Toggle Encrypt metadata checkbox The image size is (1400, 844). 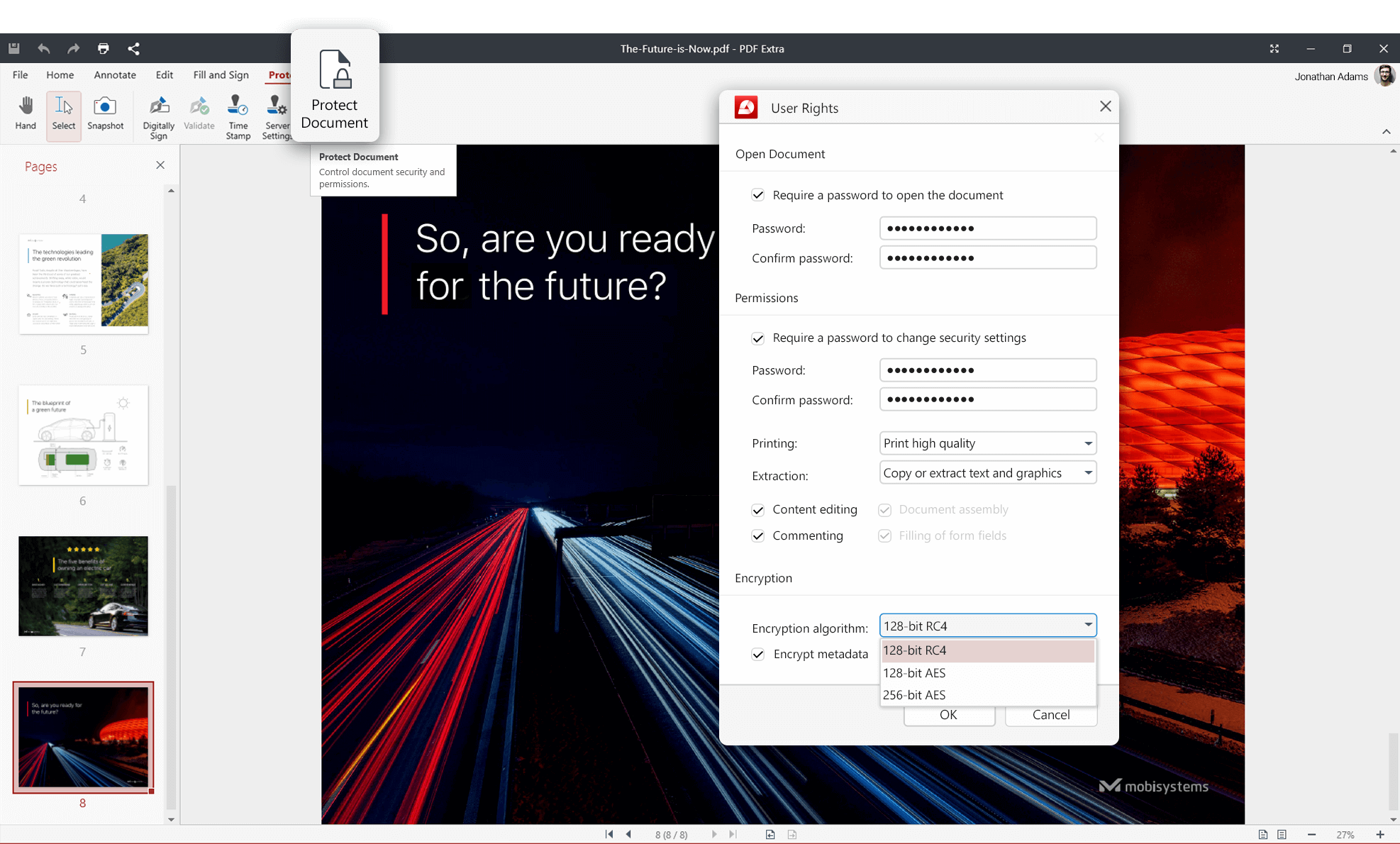tap(758, 654)
